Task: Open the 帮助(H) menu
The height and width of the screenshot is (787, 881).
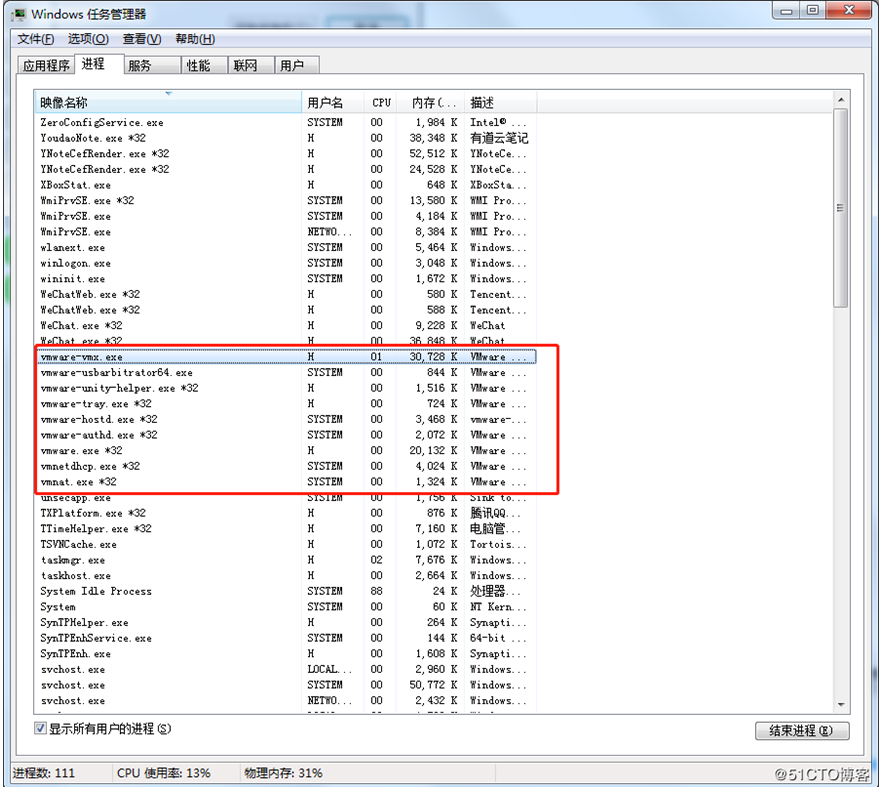Action: 194,39
